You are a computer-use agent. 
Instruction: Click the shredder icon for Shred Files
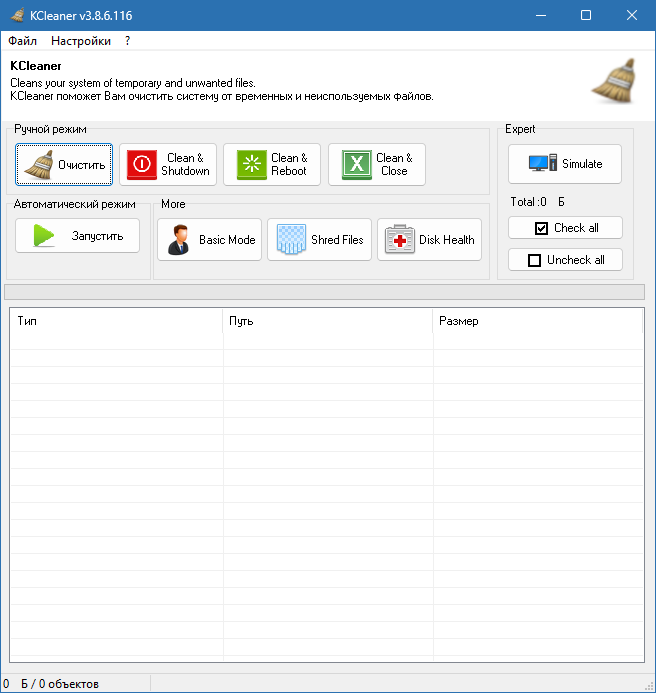point(291,239)
